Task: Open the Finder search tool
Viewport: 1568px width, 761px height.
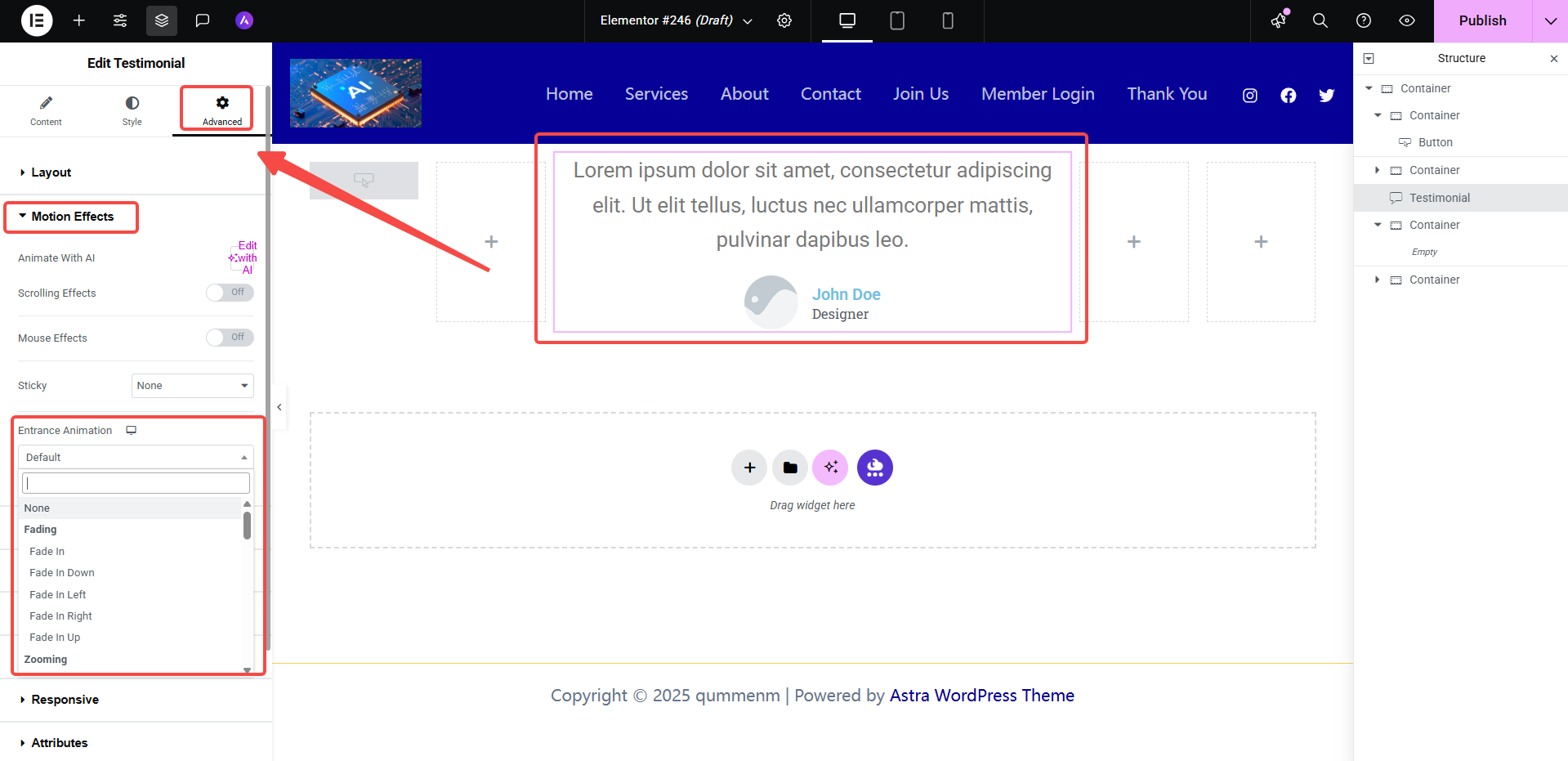Action: [x=1320, y=20]
